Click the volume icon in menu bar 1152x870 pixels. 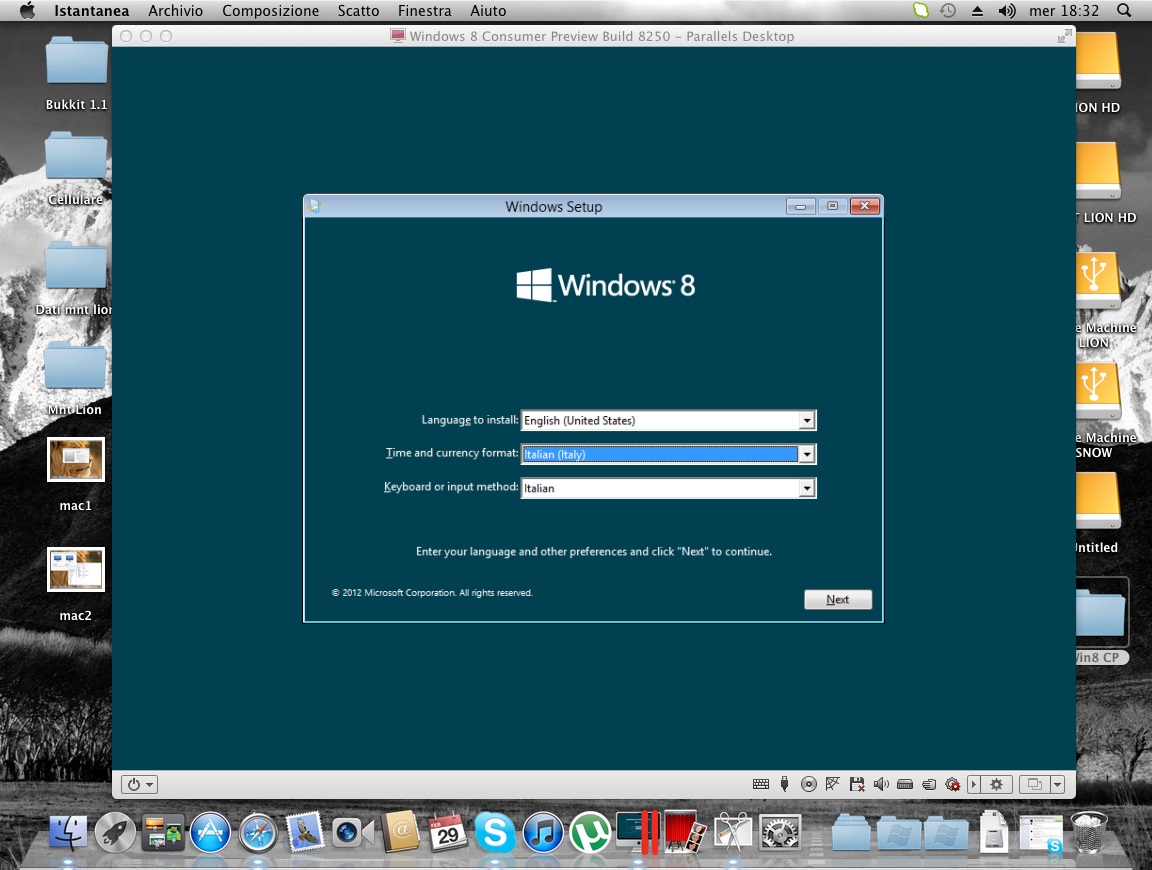(1007, 10)
